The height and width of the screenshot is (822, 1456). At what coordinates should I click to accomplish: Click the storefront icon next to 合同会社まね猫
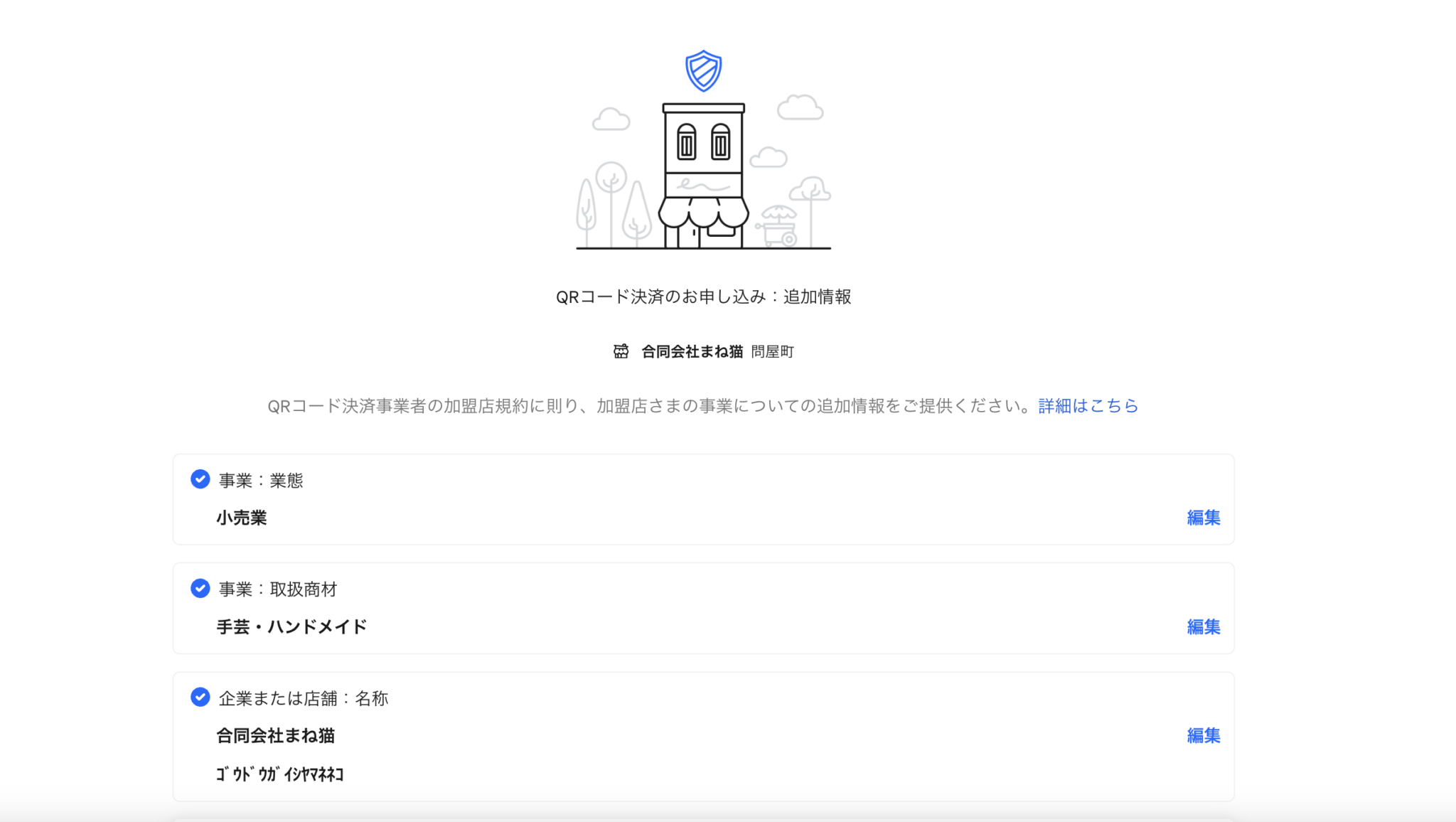pyautogui.click(x=620, y=351)
